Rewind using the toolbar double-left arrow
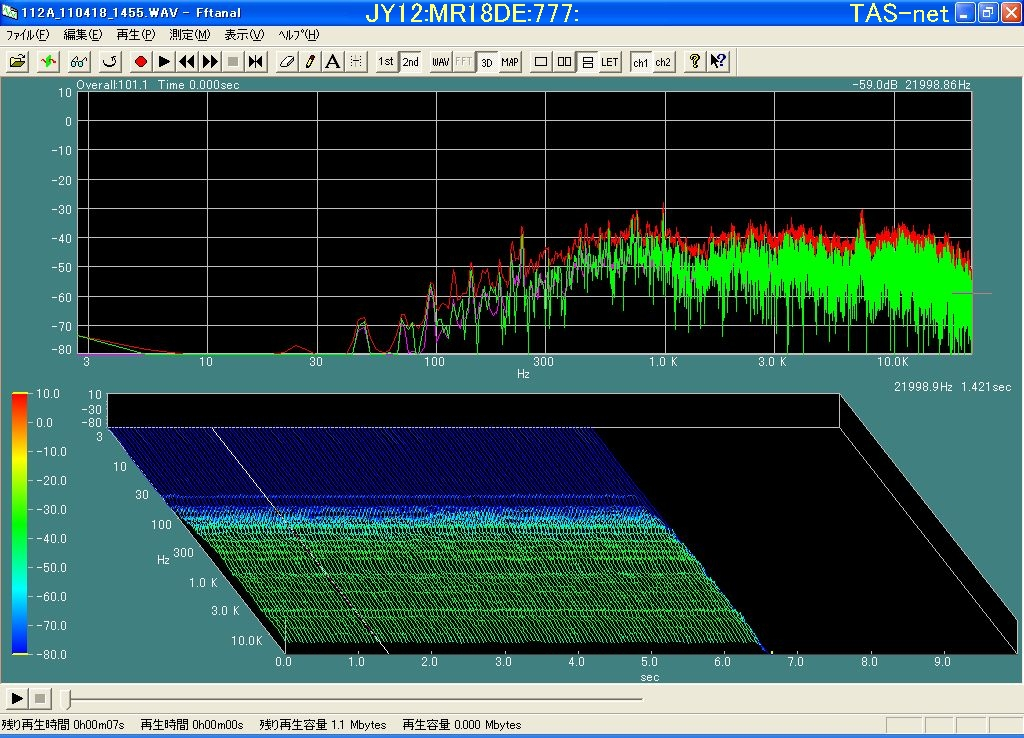This screenshot has width=1024, height=738. point(187,61)
